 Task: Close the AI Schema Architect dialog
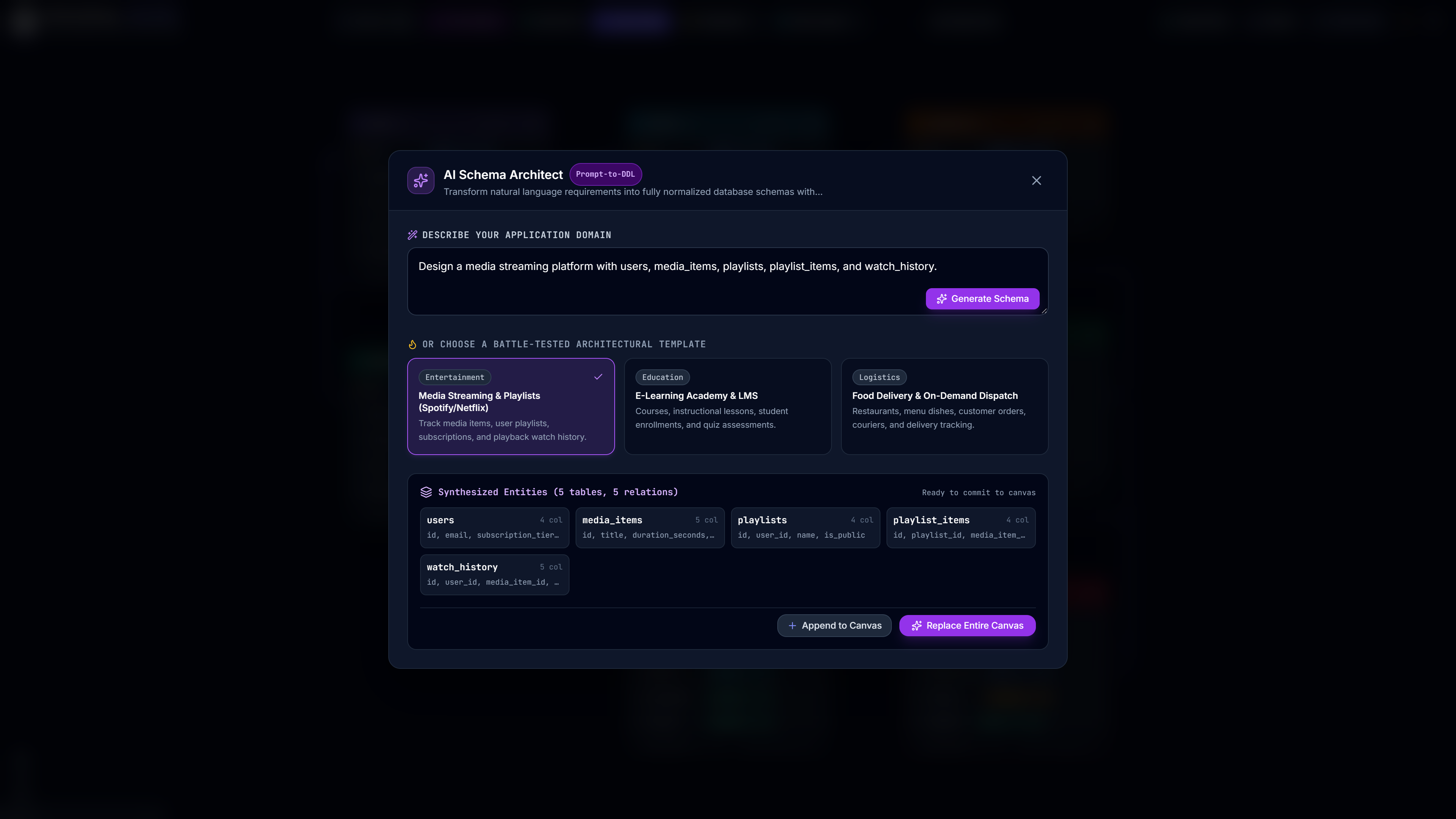(1036, 180)
